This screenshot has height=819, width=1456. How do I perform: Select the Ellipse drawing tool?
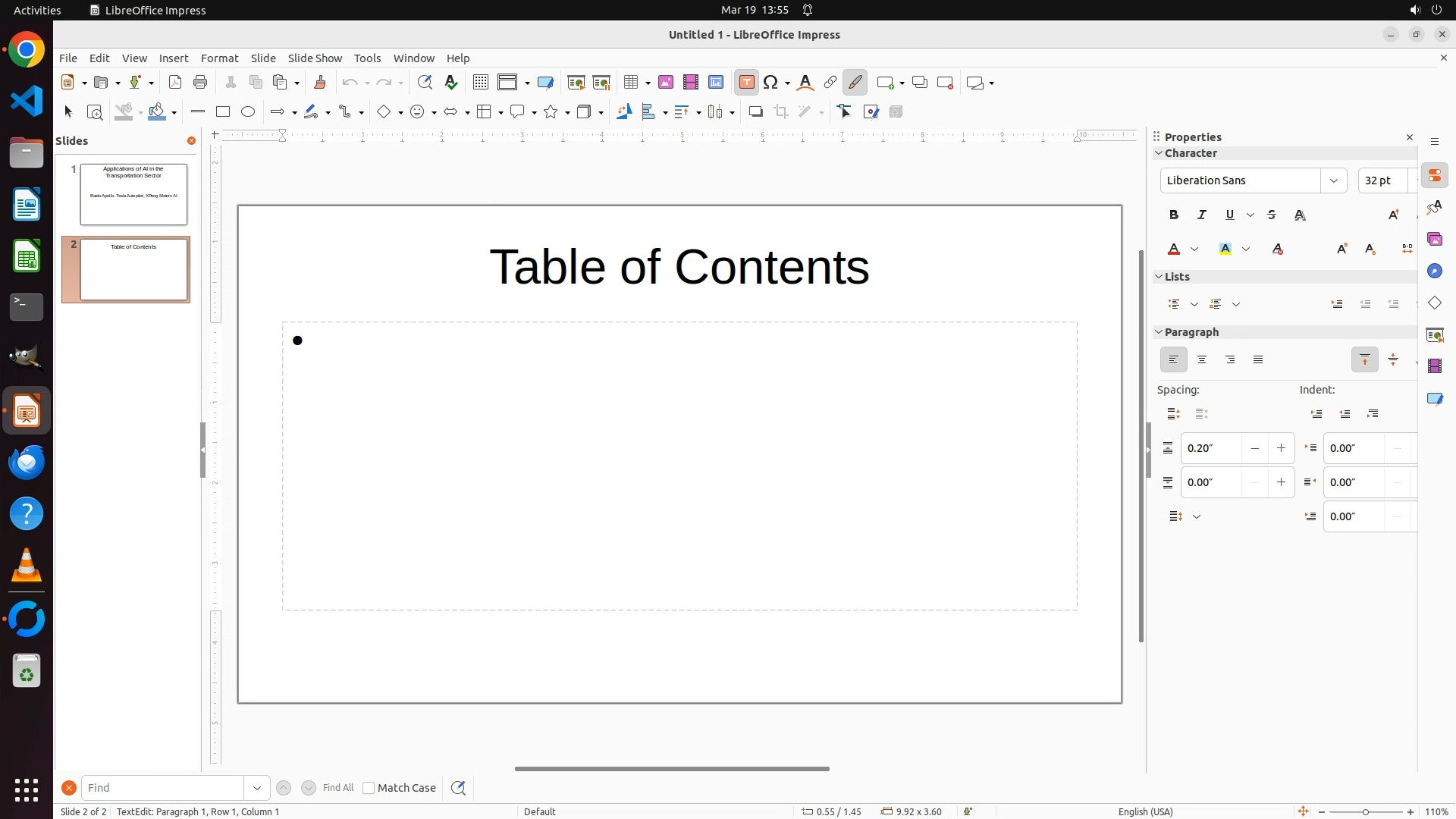[248, 112]
